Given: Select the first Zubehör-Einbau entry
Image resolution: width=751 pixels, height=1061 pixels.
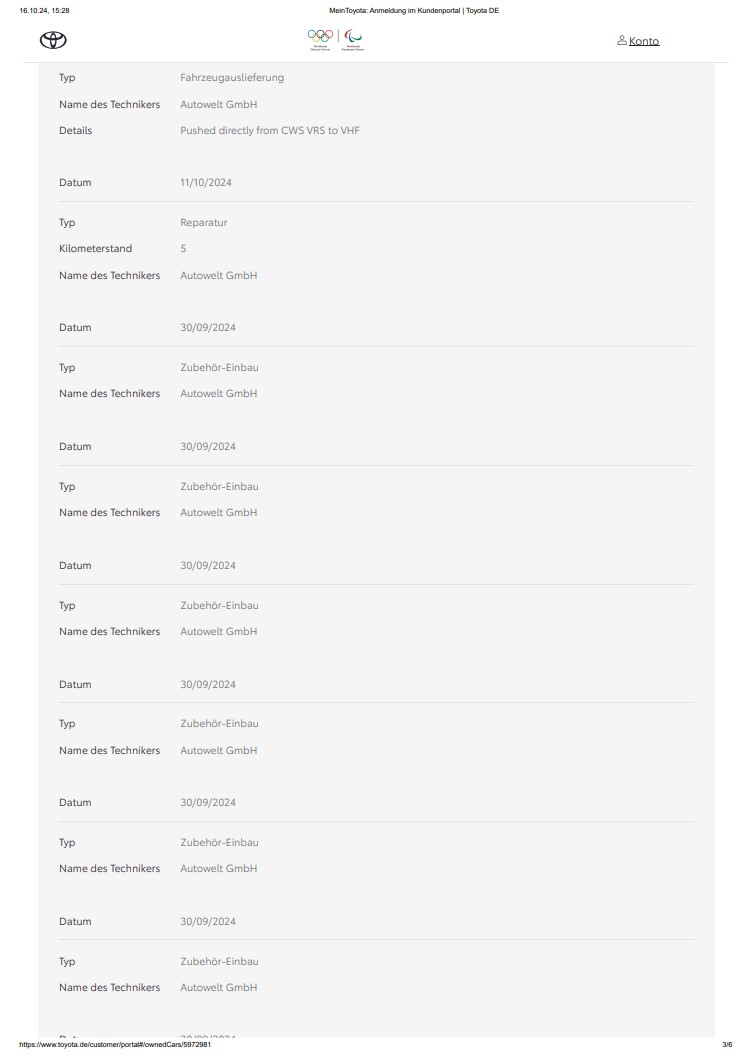Looking at the screenshot, I should tap(219, 367).
